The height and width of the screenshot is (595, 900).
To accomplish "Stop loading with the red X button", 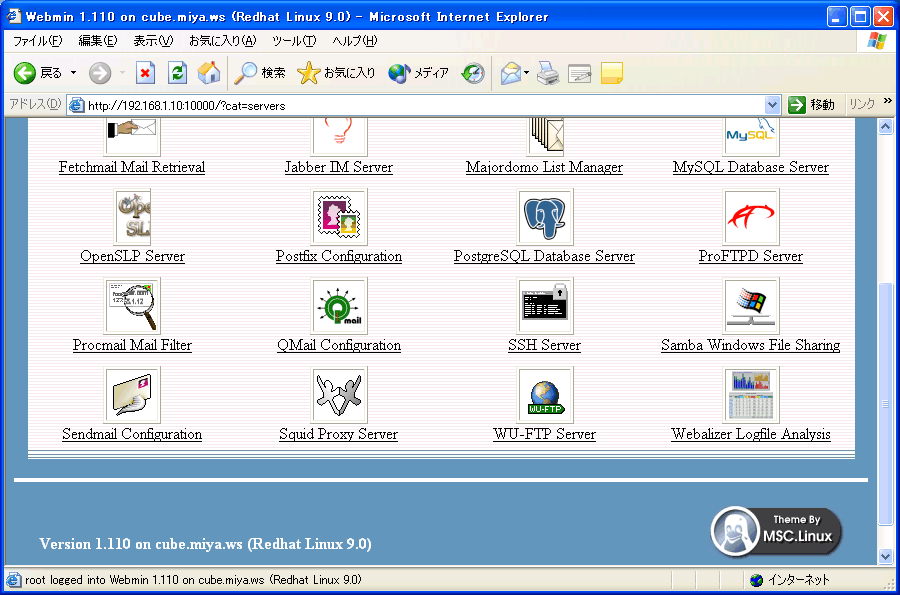I will (x=145, y=73).
